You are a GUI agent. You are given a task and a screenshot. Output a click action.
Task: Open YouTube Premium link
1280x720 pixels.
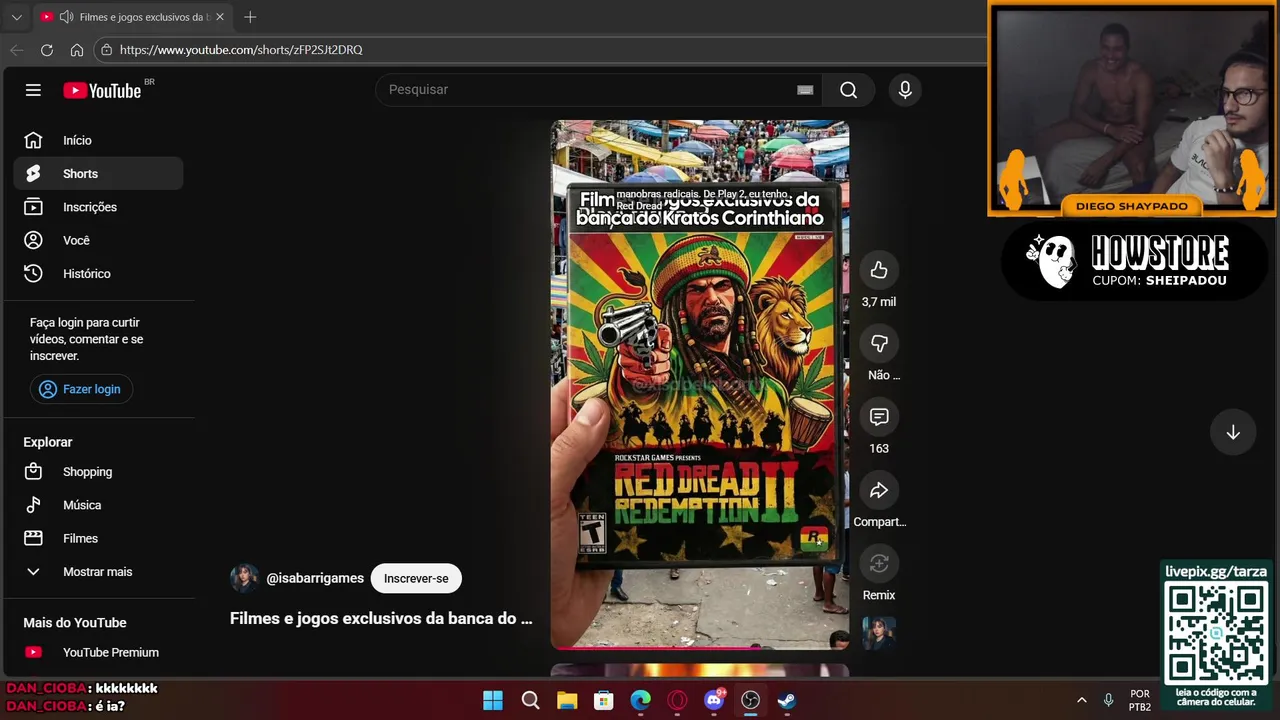[98, 652]
